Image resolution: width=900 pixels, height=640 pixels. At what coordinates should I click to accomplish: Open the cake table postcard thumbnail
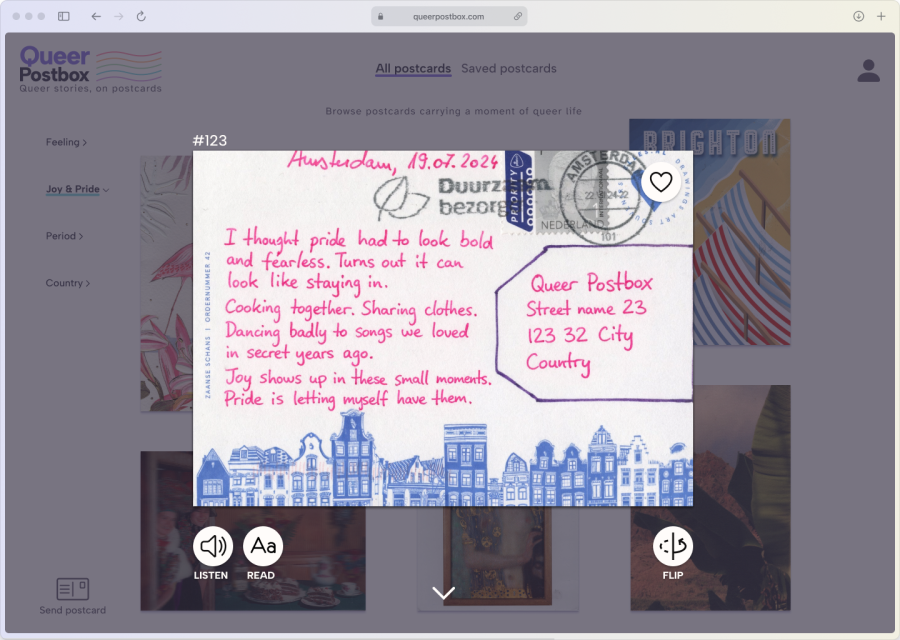click(253, 558)
